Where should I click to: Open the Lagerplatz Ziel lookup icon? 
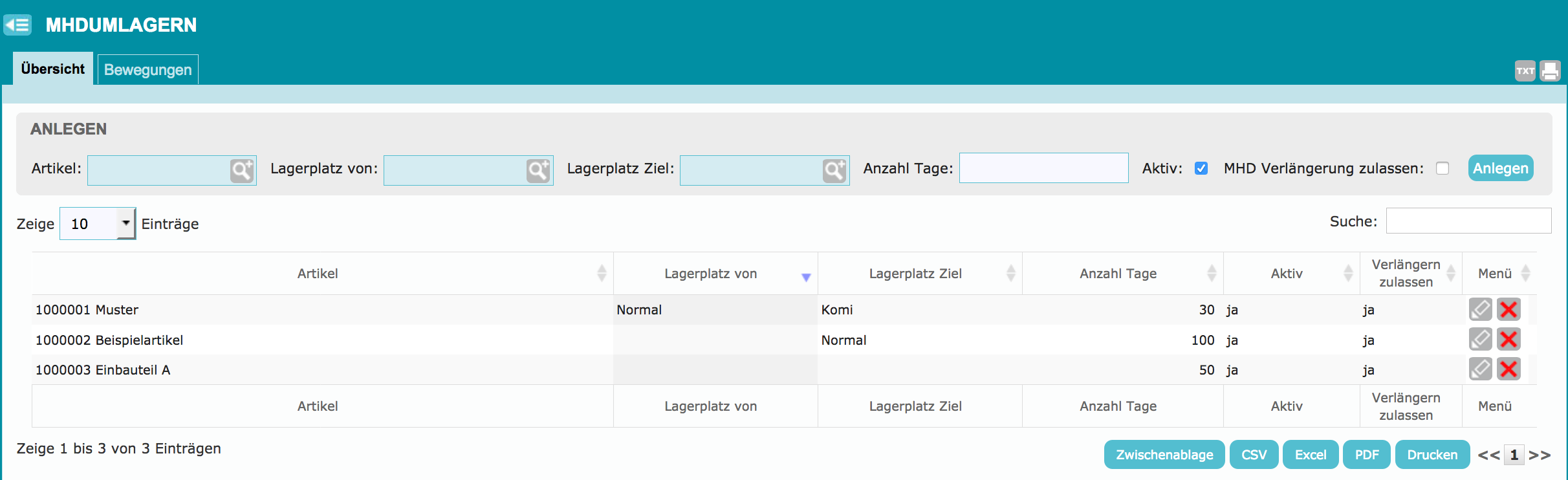pos(834,171)
